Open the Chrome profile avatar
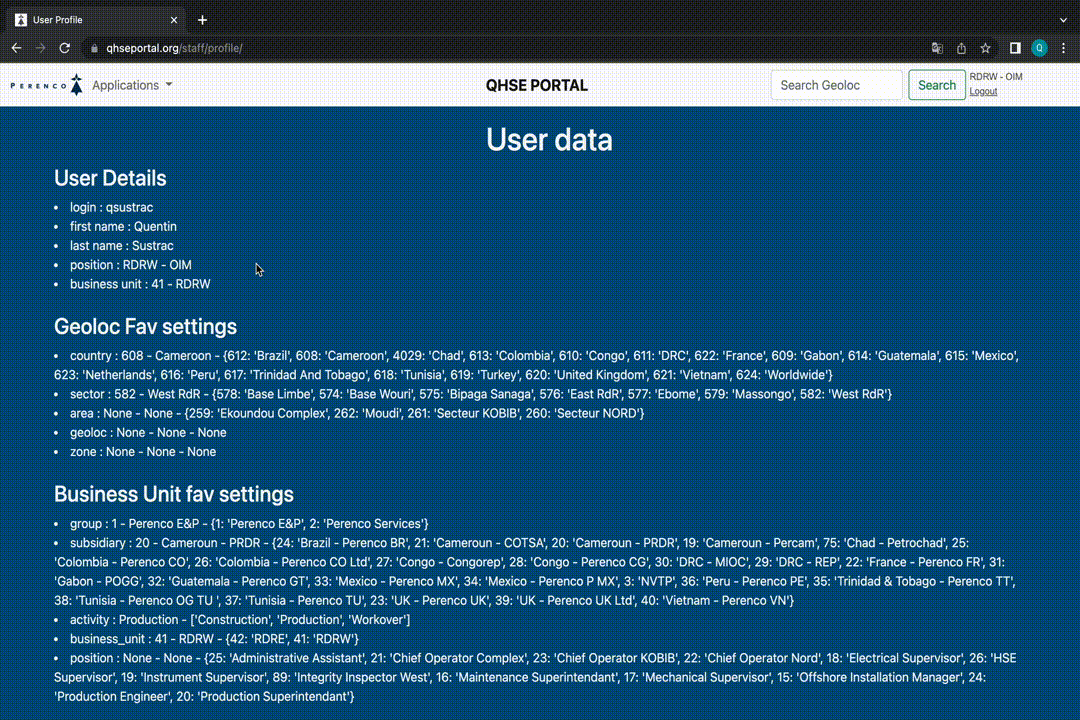 (1039, 48)
